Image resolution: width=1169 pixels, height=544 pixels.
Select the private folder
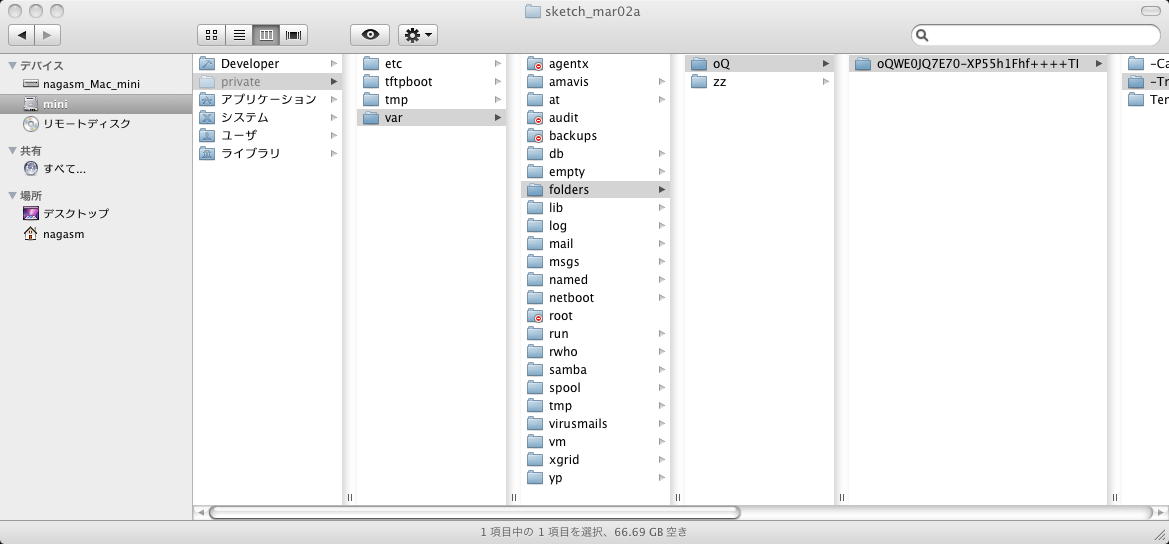[268, 81]
